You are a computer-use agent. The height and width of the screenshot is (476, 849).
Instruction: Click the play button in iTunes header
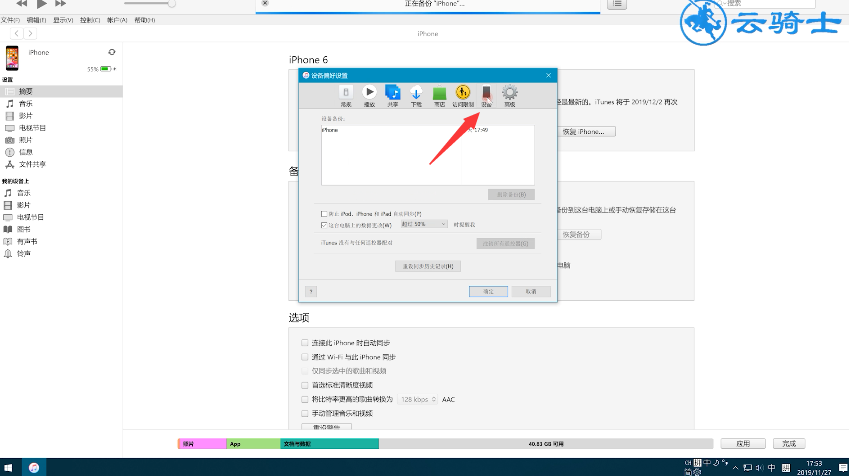(x=42, y=3)
